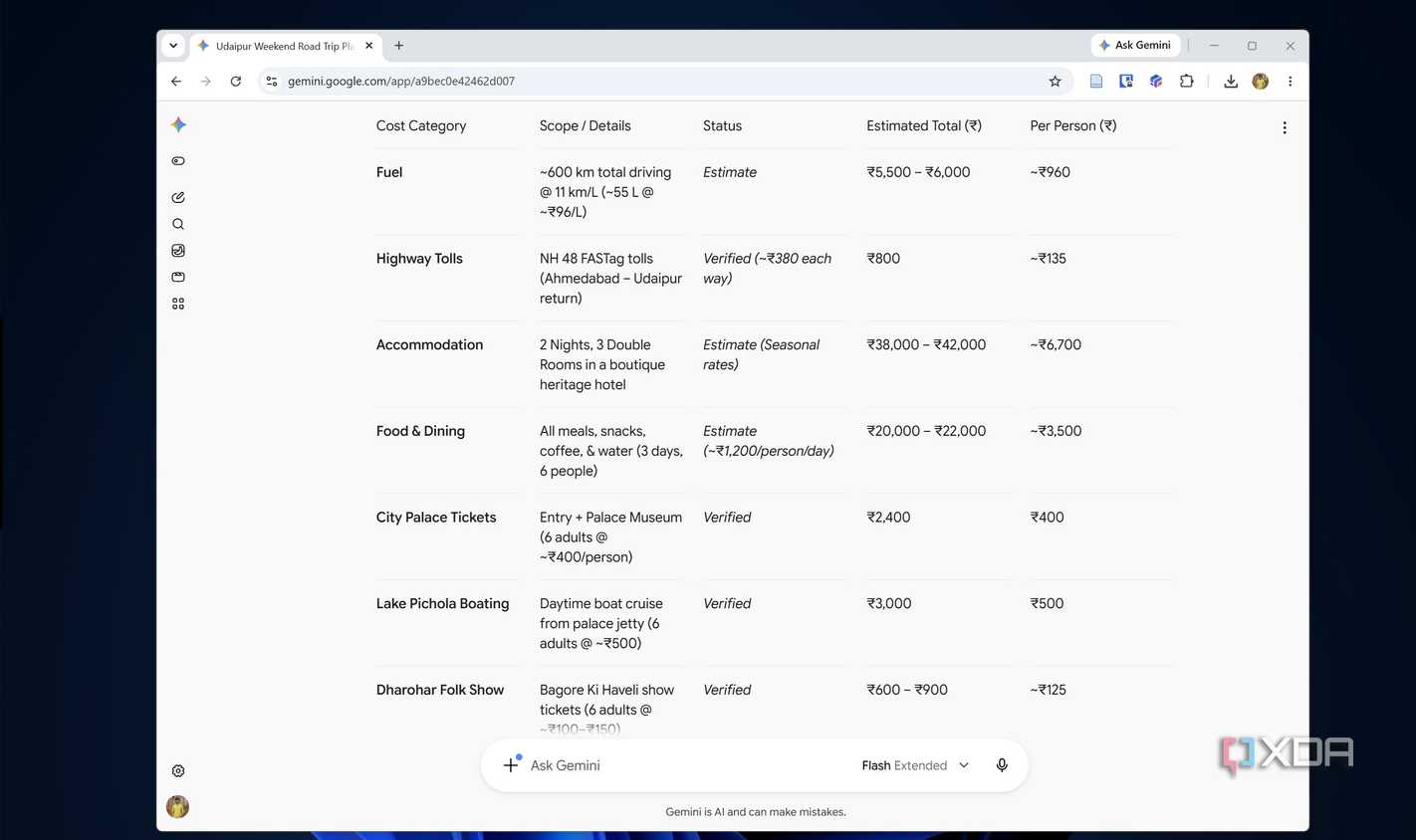Screen dimensions: 1416x840
Task: Click the Gemini sparkle logo in sidebar
Action: 178,124
